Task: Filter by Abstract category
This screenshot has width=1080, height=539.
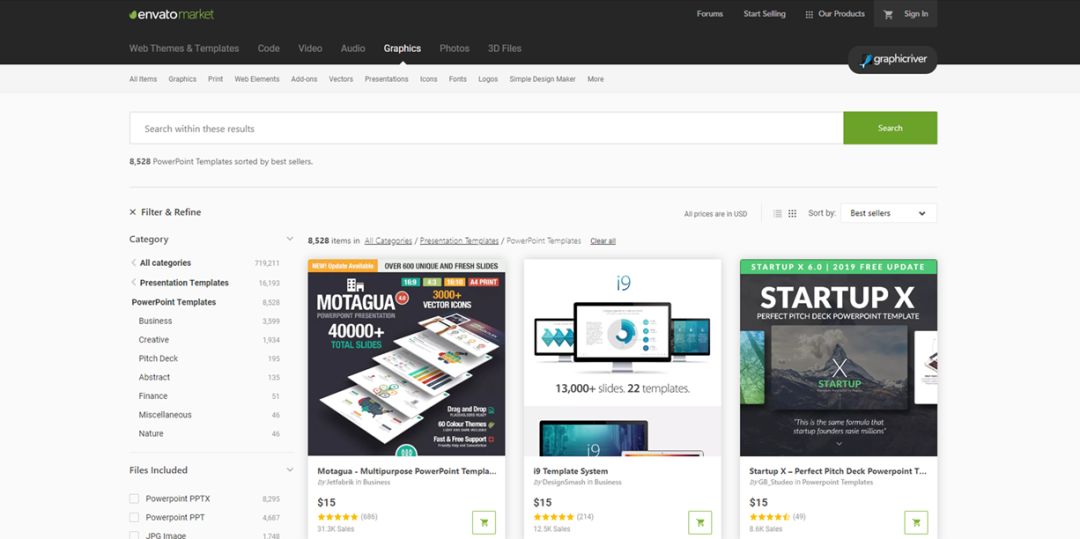Action: click(x=154, y=377)
